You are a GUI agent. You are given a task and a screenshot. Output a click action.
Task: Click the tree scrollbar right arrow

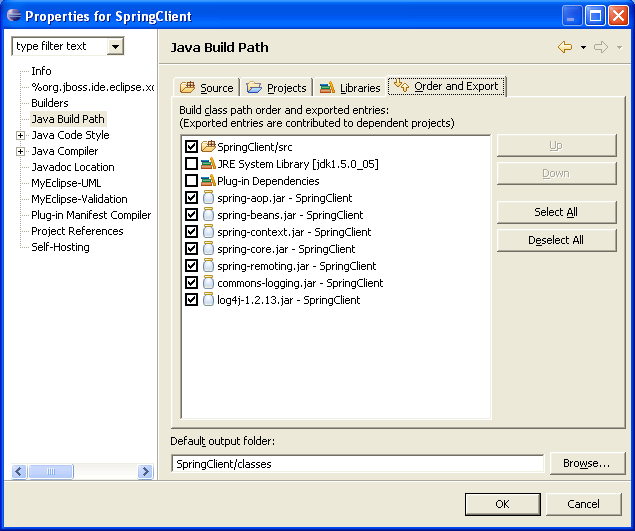[146, 471]
